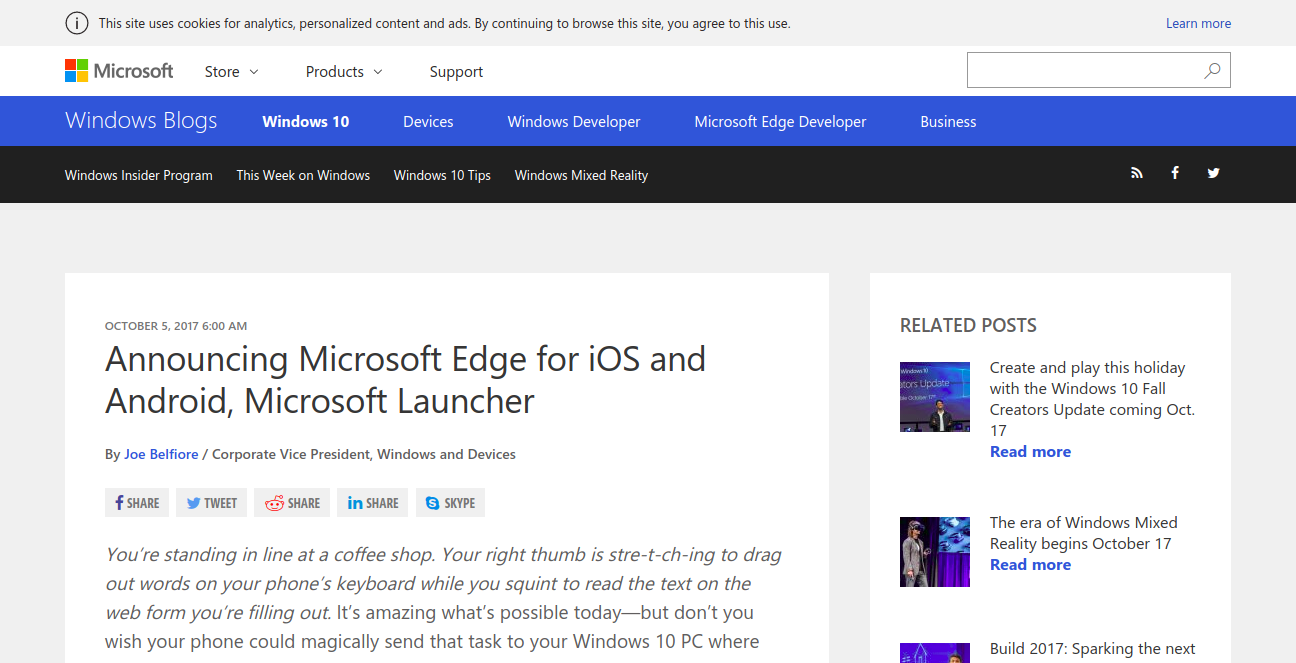The height and width of the screenshot is (663, 1296).
Task: Click the date 'October 5, 2017 6:00 AM'
Action: [x=176, y=326]
